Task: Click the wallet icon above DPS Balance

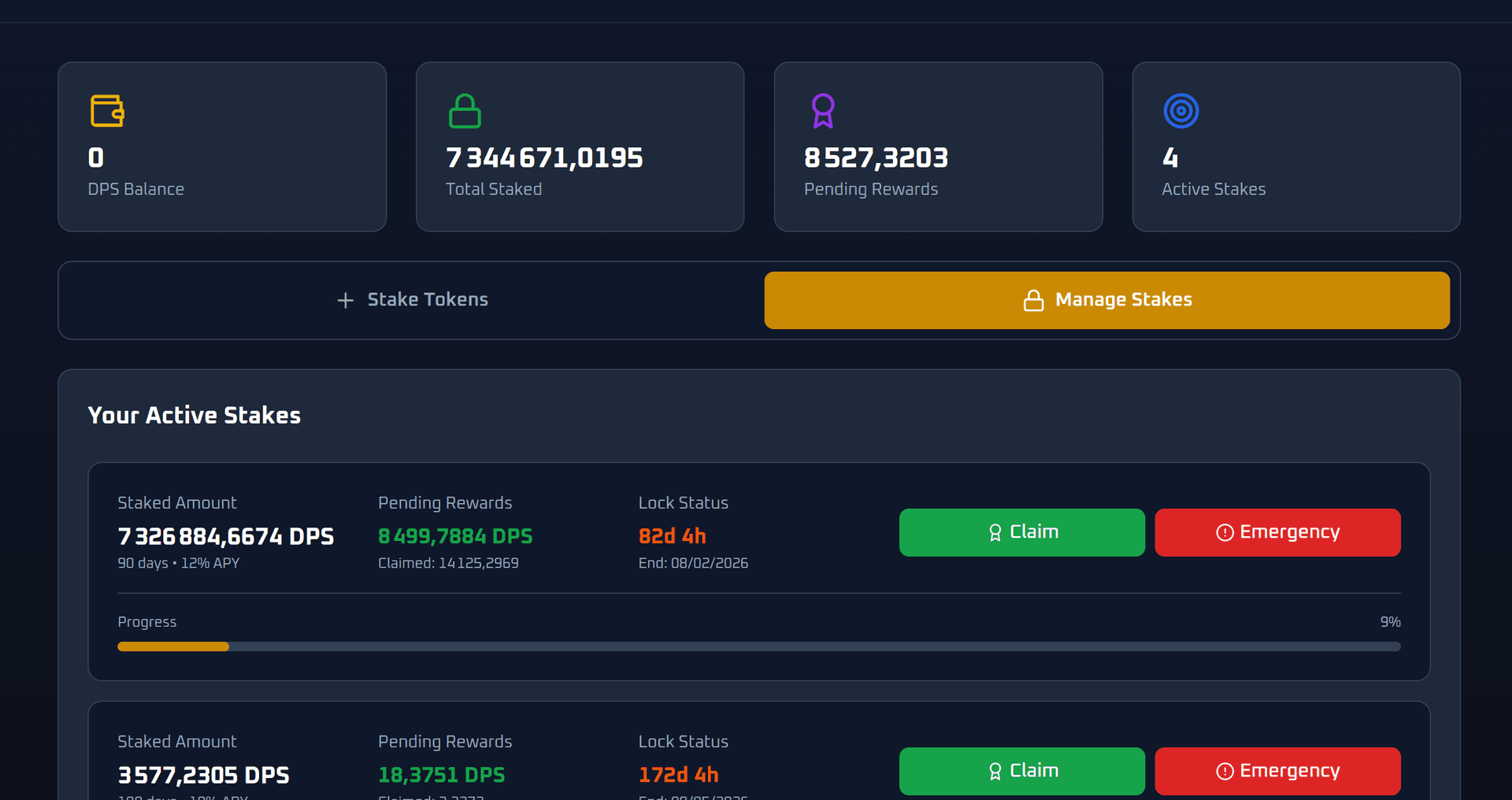Action: tap(107, 111)
